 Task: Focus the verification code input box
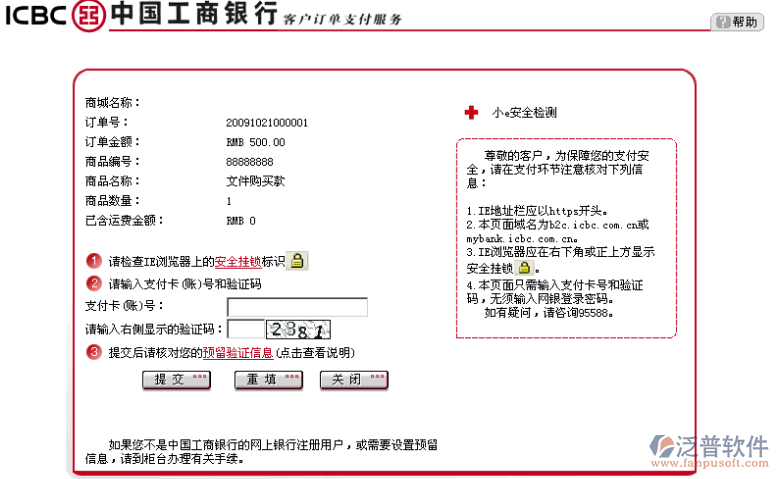(x=245, y=329)
